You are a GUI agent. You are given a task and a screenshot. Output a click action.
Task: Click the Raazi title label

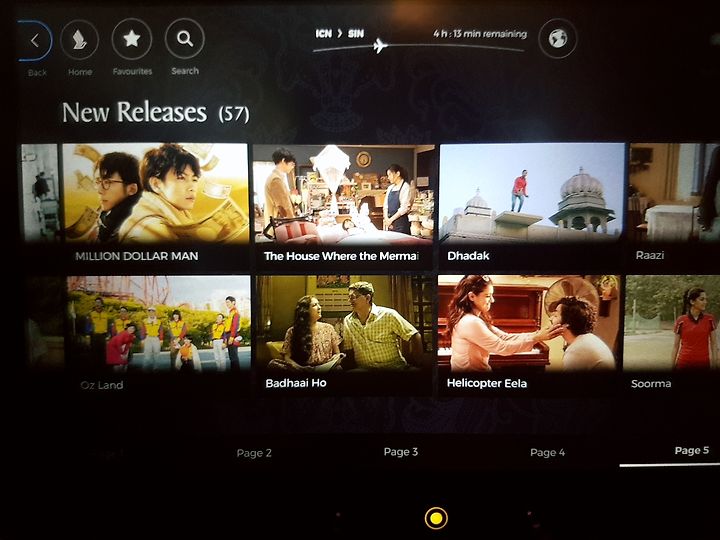tap(650, 255)
